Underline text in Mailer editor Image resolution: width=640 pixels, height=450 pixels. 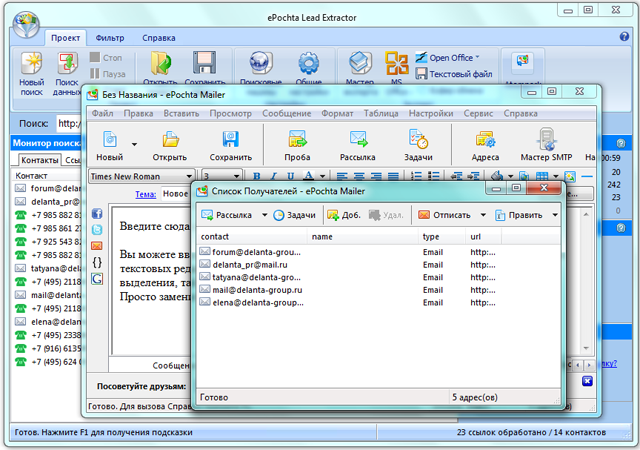click(290, 176)
